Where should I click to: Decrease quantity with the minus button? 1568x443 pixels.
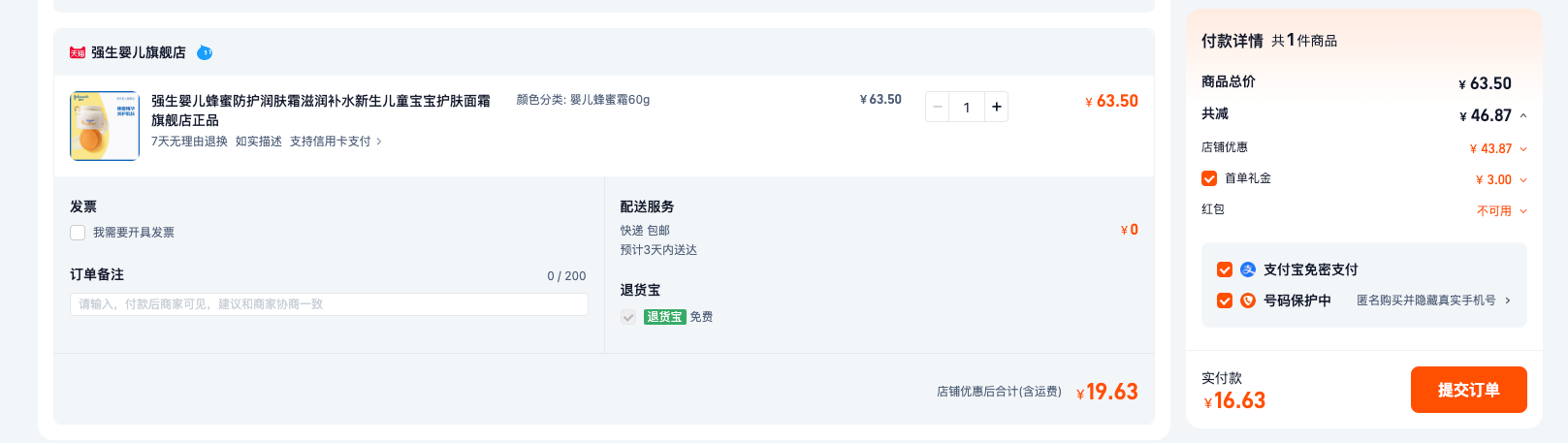pos(938,107)
